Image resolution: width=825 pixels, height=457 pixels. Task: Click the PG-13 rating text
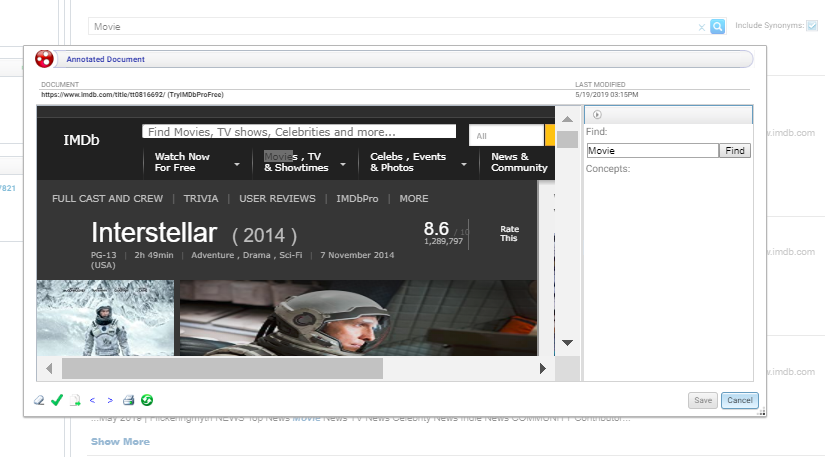103,255
